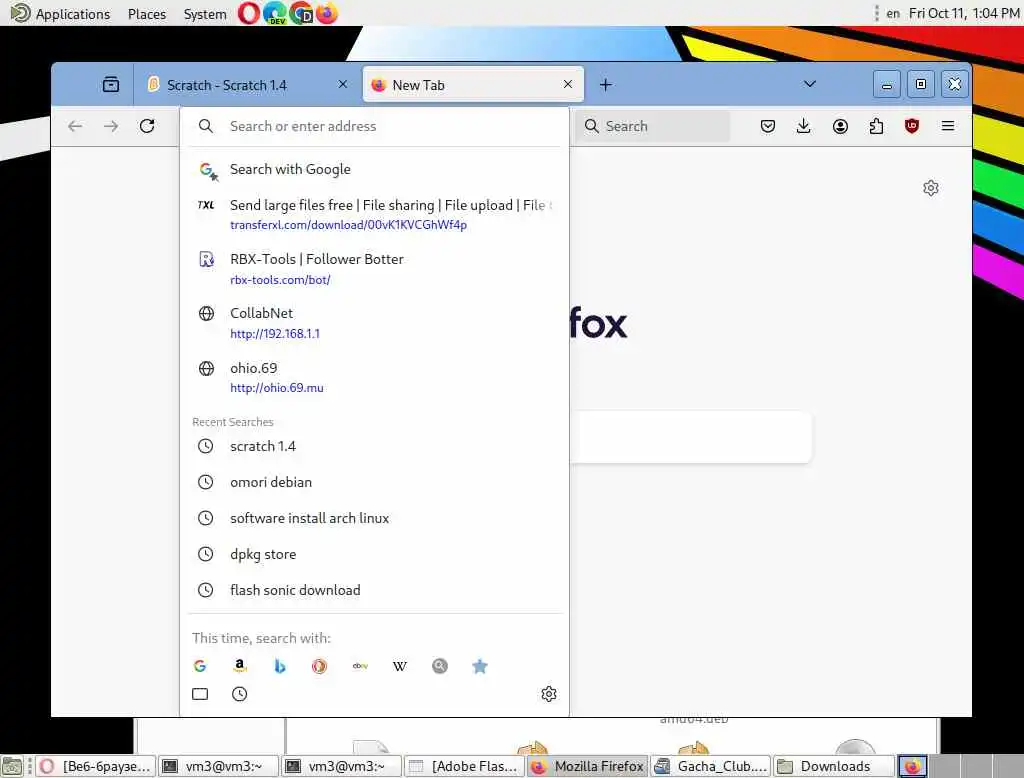
Task: Open a new tab with plus button
Action: pyautogui.click(x=605, y=85)
